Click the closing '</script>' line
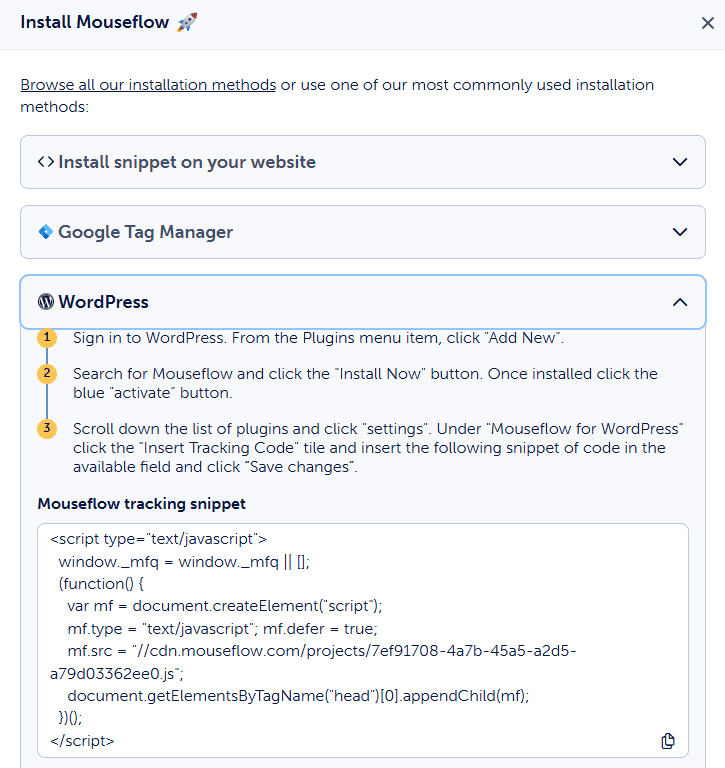 click(82, 741)
